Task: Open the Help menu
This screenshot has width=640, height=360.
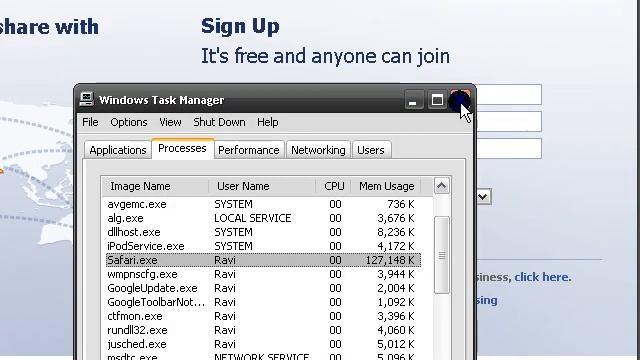Action: tap(268, 122)
